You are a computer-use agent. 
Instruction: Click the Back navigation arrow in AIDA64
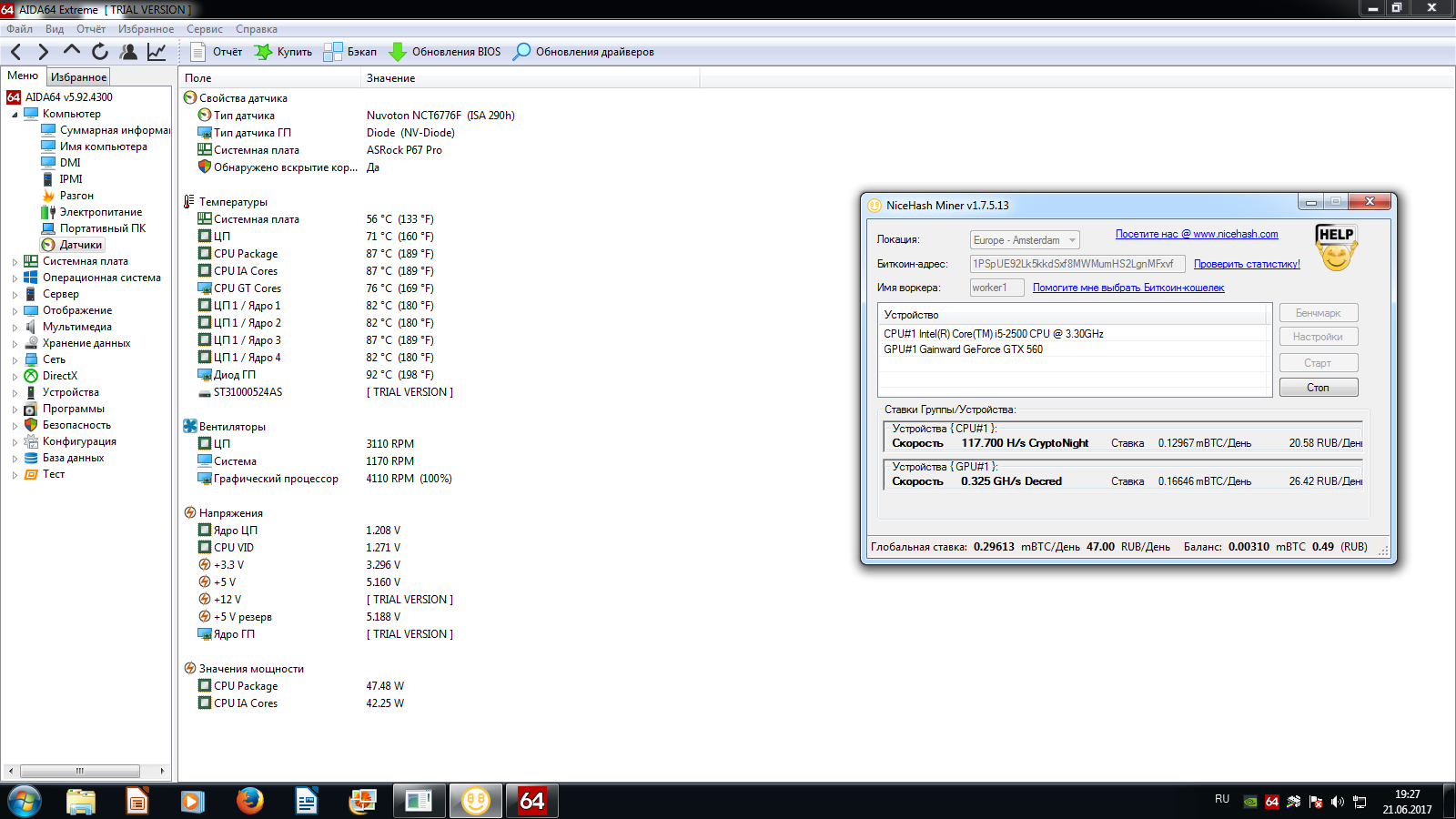[15, 52]
